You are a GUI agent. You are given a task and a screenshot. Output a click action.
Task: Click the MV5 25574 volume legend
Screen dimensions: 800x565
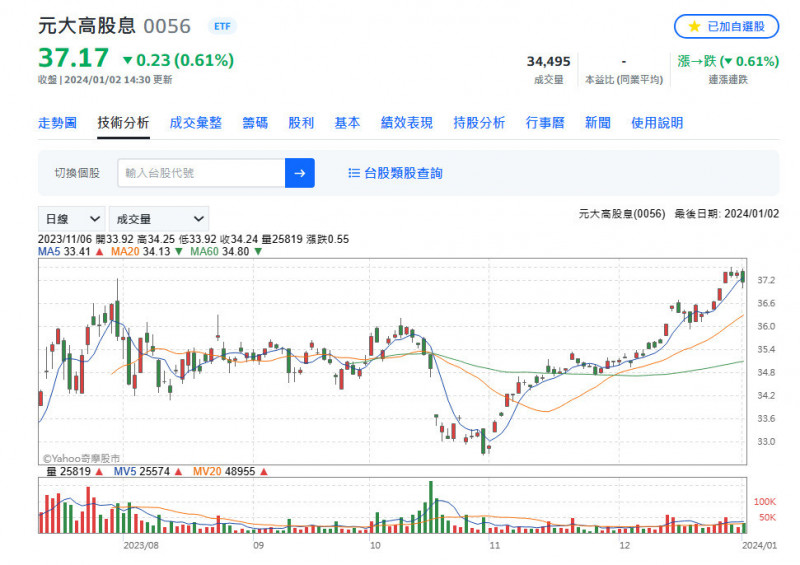click(147, 471)
